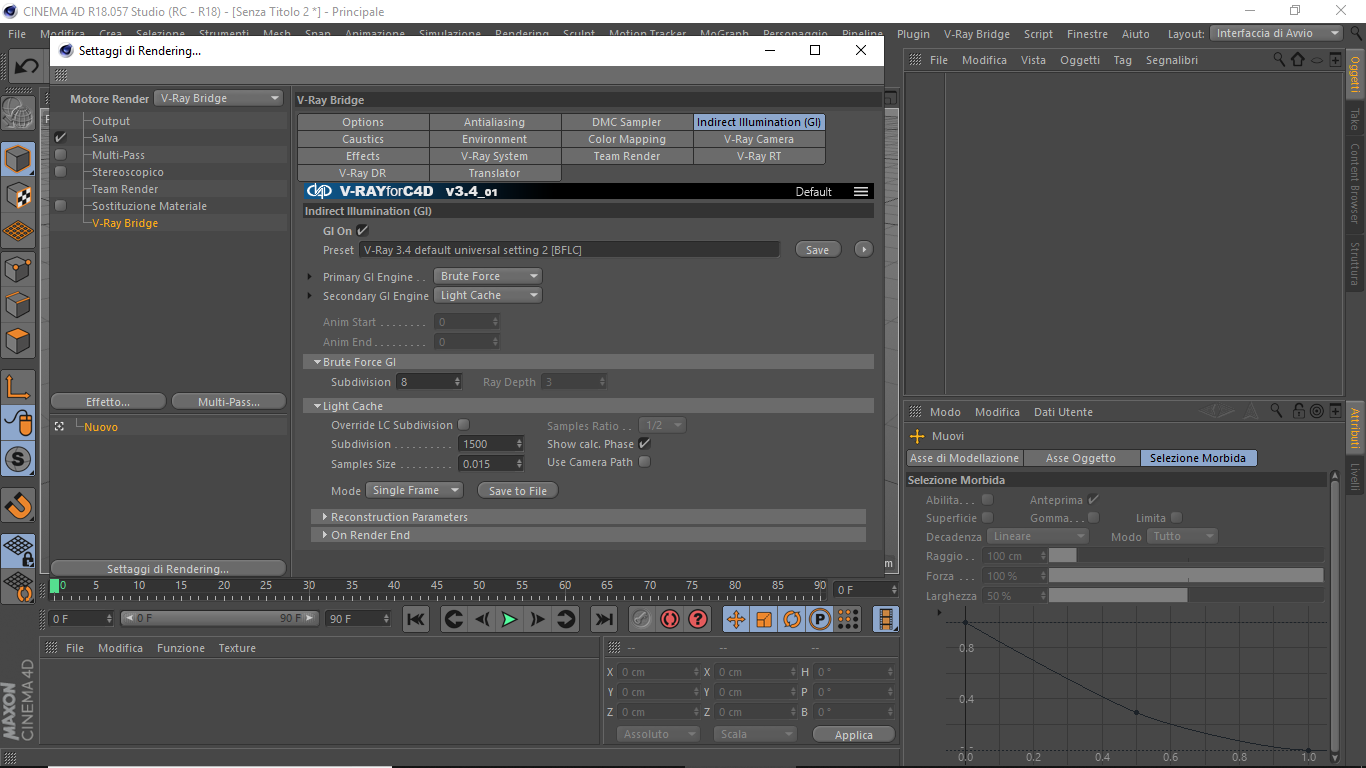Image resolution: width=1366 pixels, height=768 pixels.
Task: Enable snapping magnet icon
Action: [x=18, y=506]
